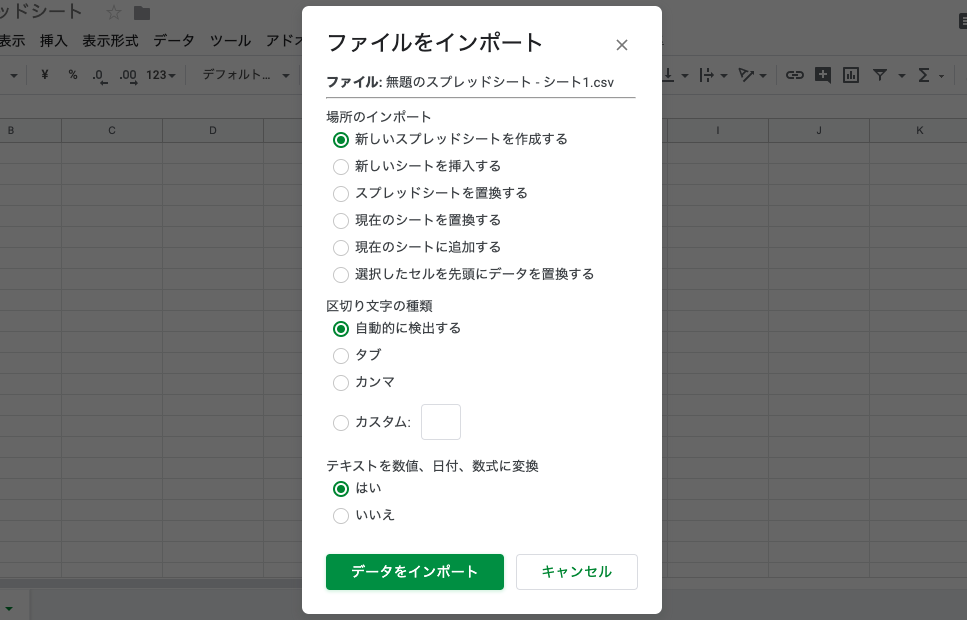
Task: Open the vertical align dropdown
Action: [x=675, y=75]
